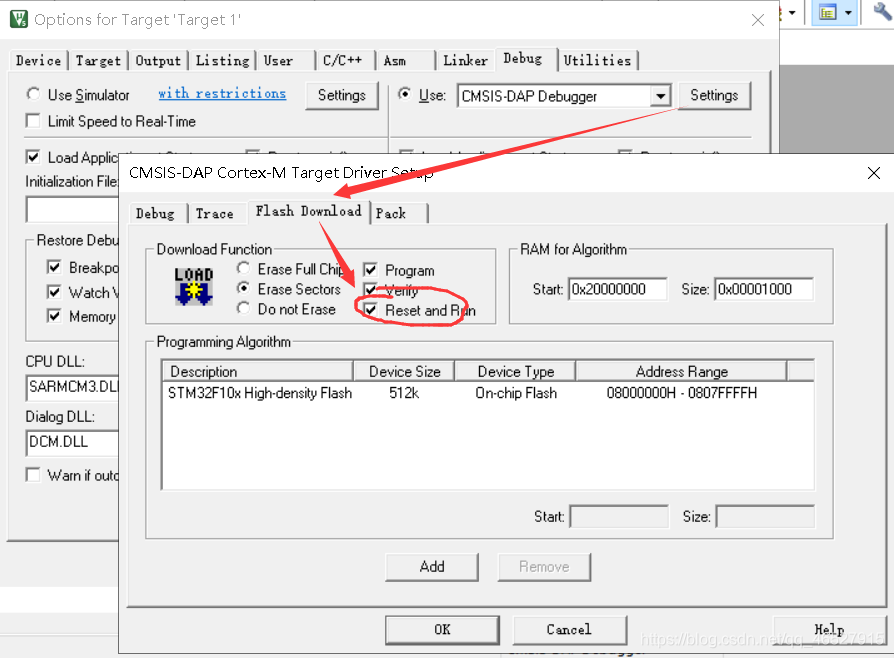Viewport: 894px width, 658px height.
Task: Toggle the Program checkbox
Action: 370,270
